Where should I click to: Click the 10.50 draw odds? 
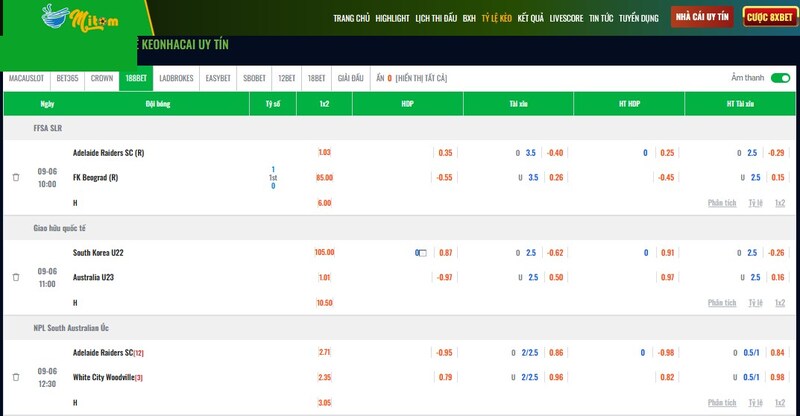pyautogui.click(x=324, y=303)
